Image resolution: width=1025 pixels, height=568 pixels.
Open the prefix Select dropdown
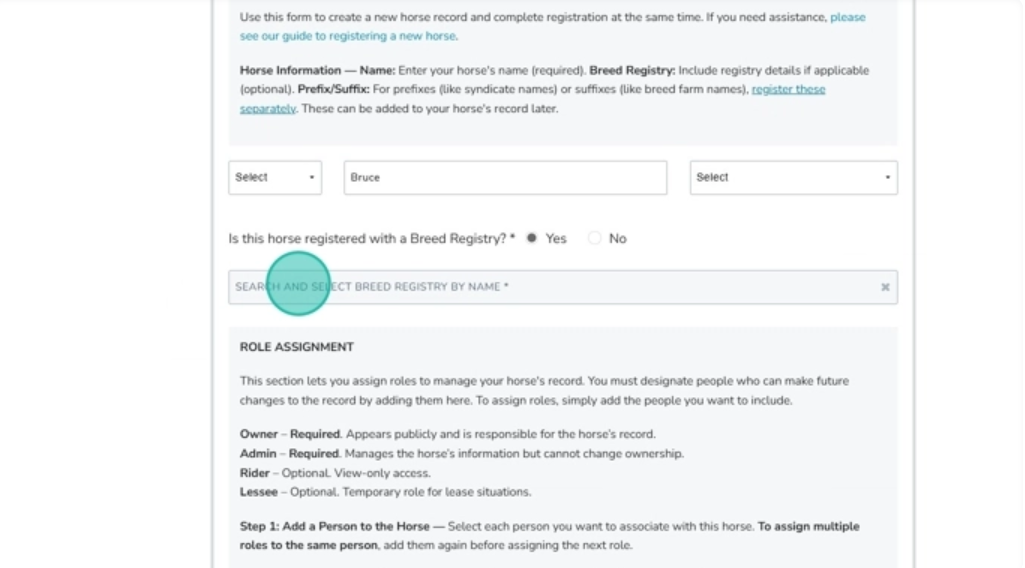(274, 178)
